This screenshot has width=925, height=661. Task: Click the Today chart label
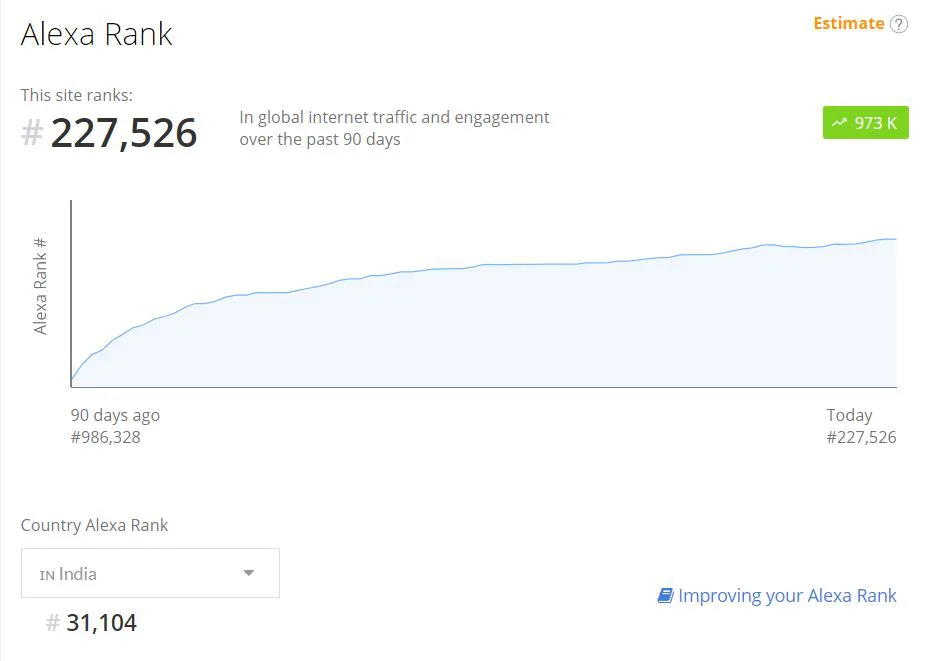(x=849, y=415)
